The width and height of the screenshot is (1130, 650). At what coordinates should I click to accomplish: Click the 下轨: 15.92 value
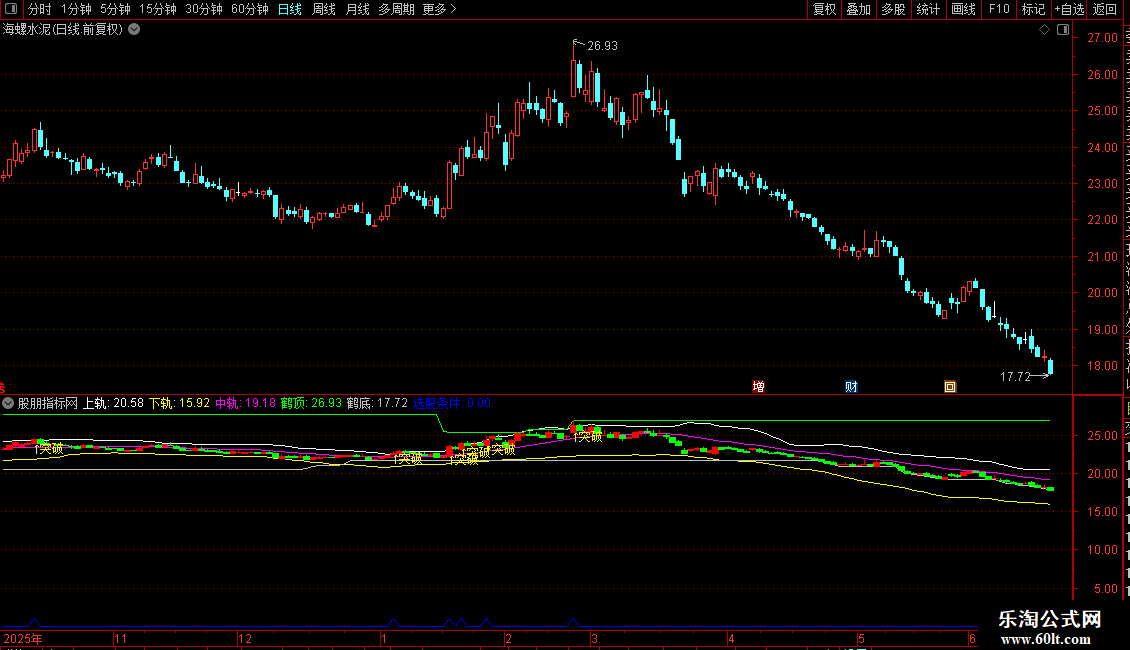point(179,404)
